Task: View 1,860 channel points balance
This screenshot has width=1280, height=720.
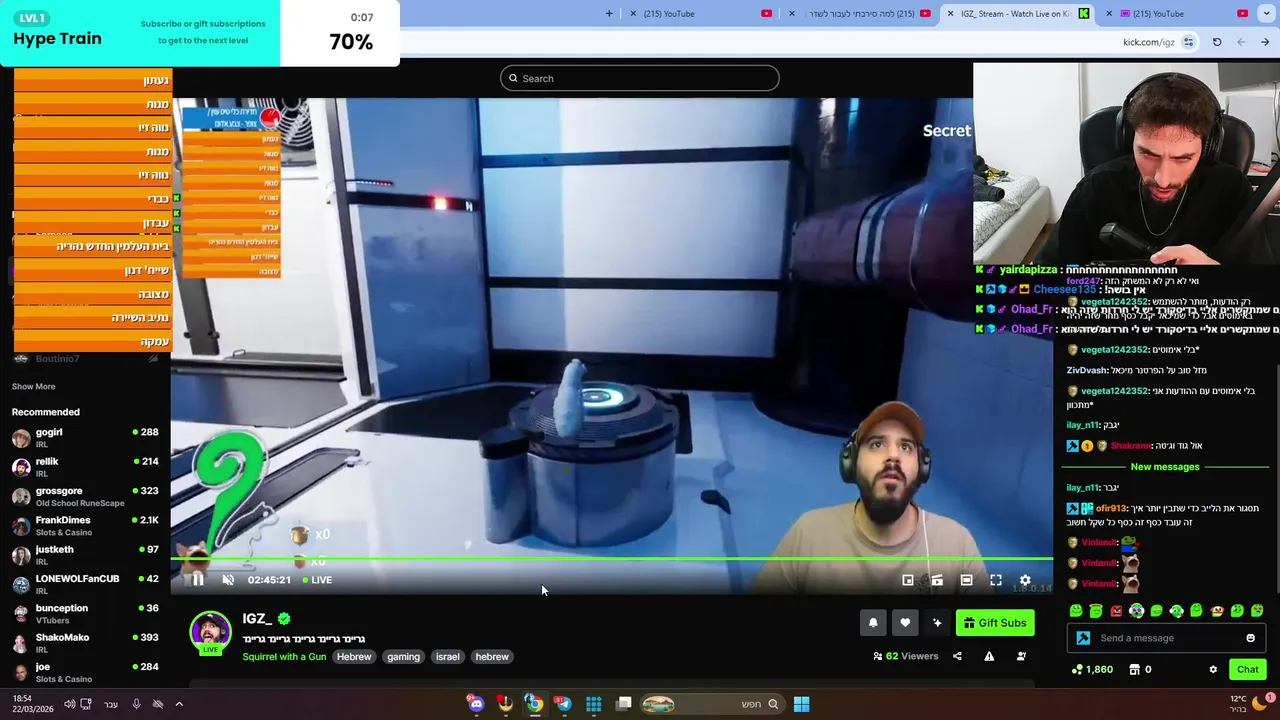Action: tap(1092, 669)
